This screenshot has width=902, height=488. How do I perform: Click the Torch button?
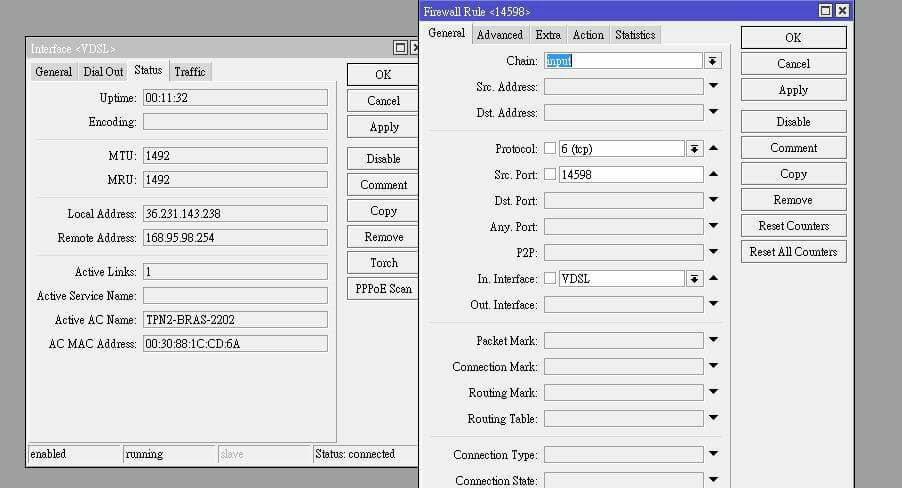coord(383,263)
